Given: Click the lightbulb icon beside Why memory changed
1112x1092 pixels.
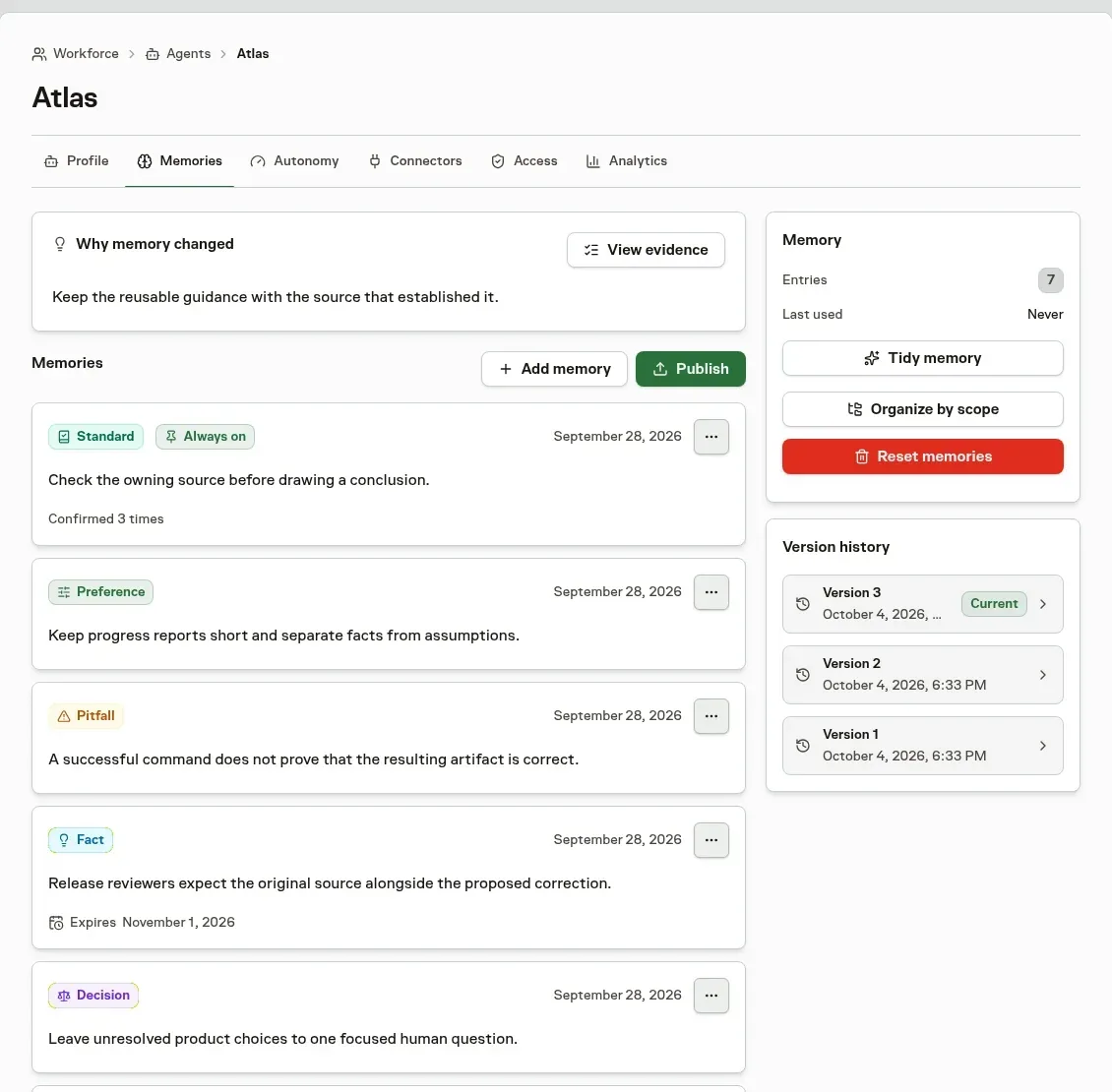Looking at the screenshot, I should pyautogui.click(x=60, y=244).
